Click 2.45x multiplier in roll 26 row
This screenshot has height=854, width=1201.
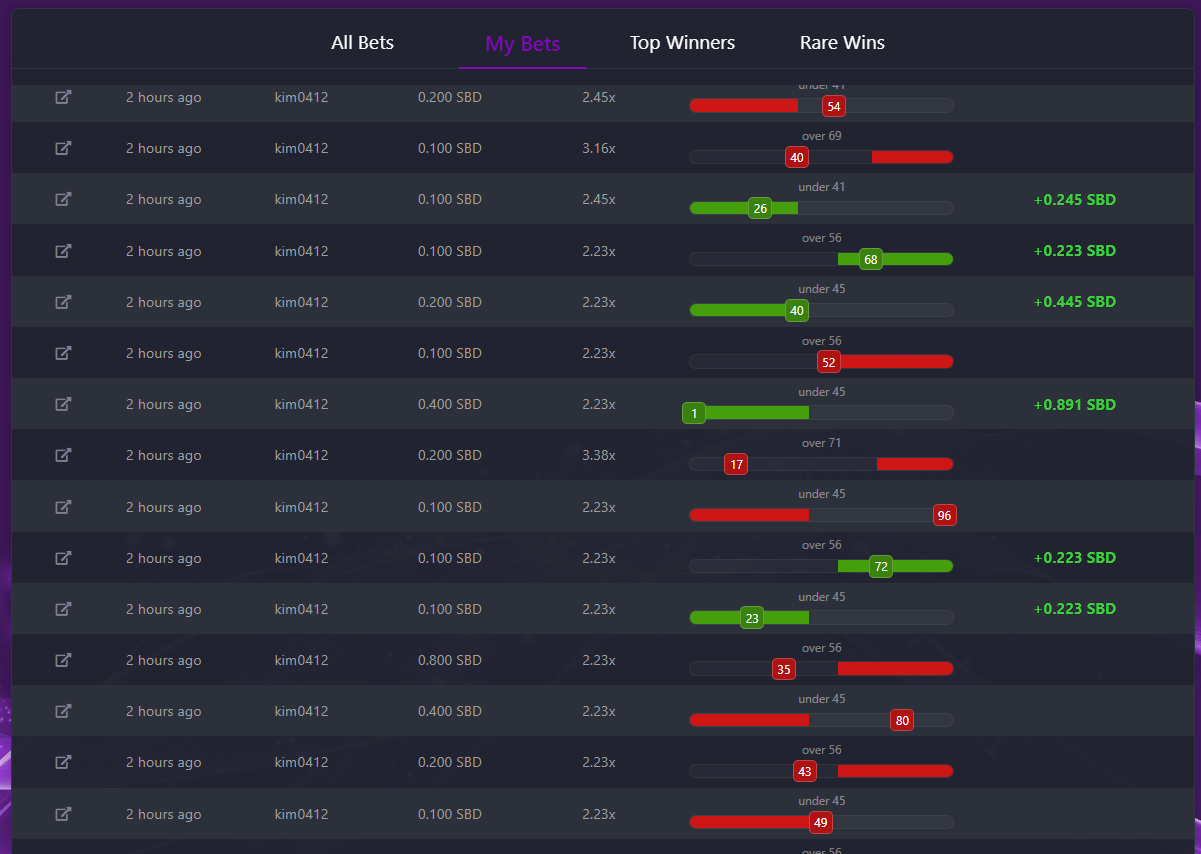598,199
